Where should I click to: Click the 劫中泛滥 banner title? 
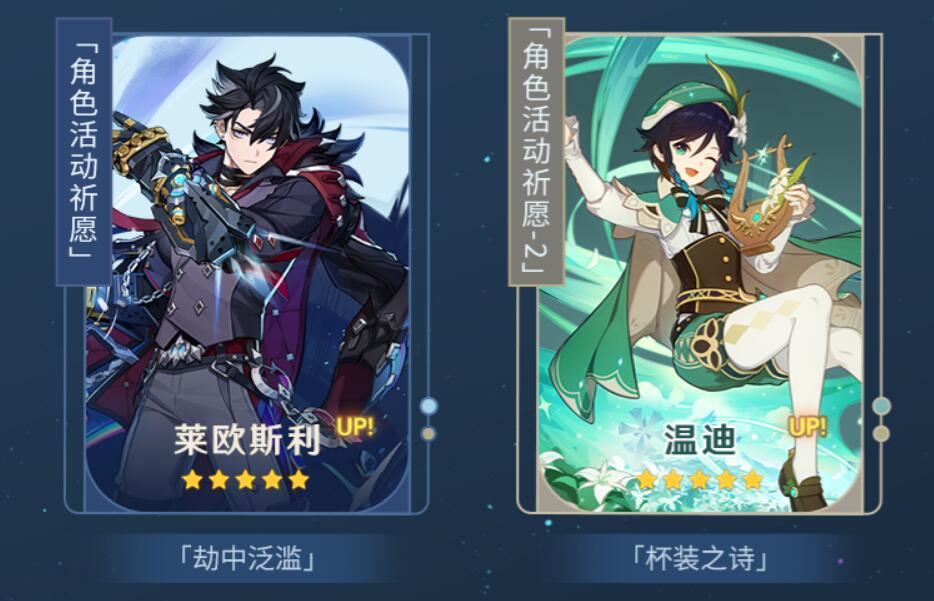(247, 559)
